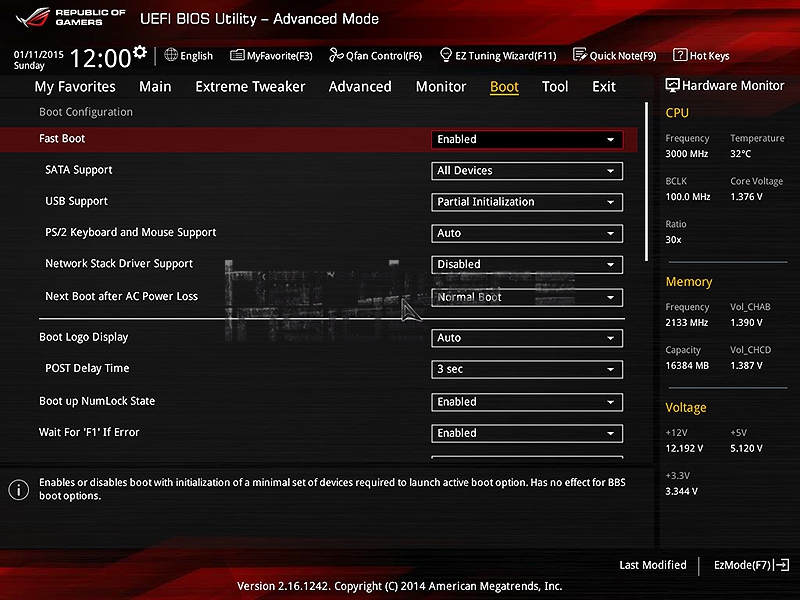Click the globe language icon
800x600 pixels.
pos(171,55)
